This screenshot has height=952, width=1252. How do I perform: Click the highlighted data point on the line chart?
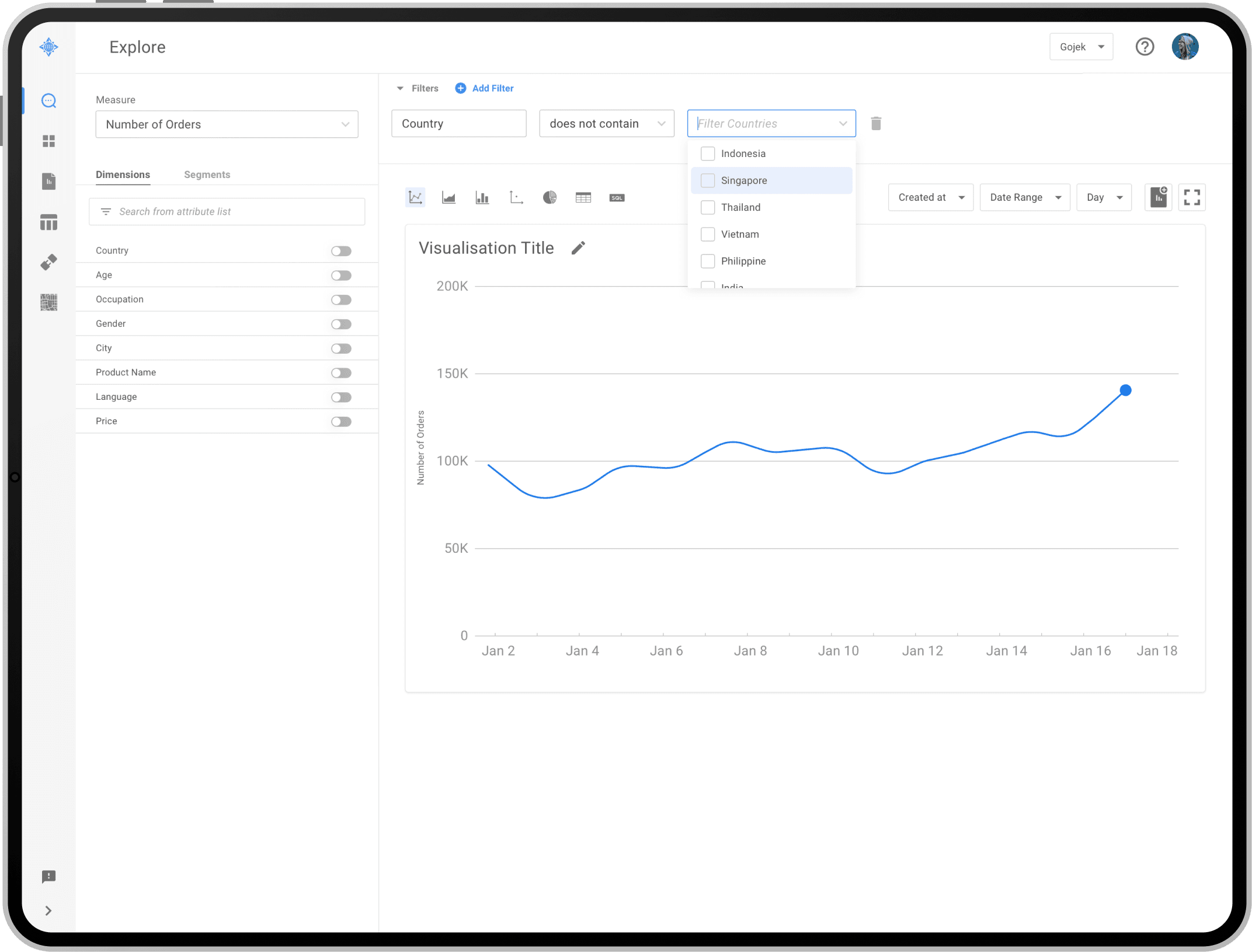click(x=1125, y=390)
